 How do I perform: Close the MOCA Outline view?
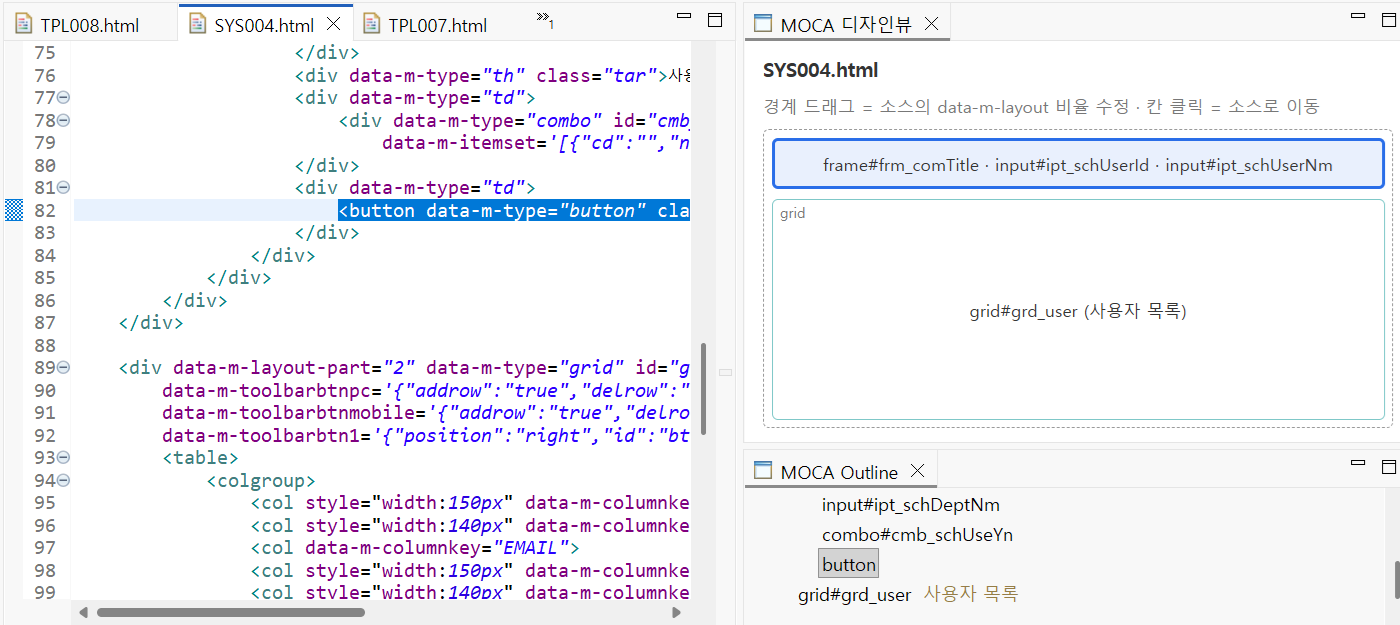pyautogui.click(x=917, y=471)
